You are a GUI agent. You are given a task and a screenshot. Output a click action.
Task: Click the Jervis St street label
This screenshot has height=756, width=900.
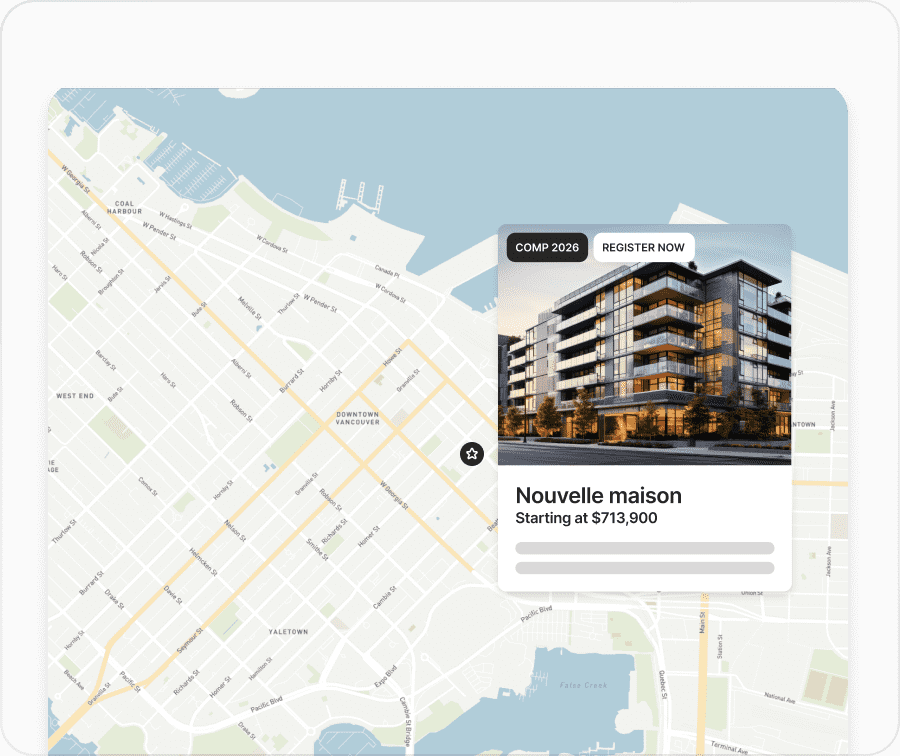[163, 284]
